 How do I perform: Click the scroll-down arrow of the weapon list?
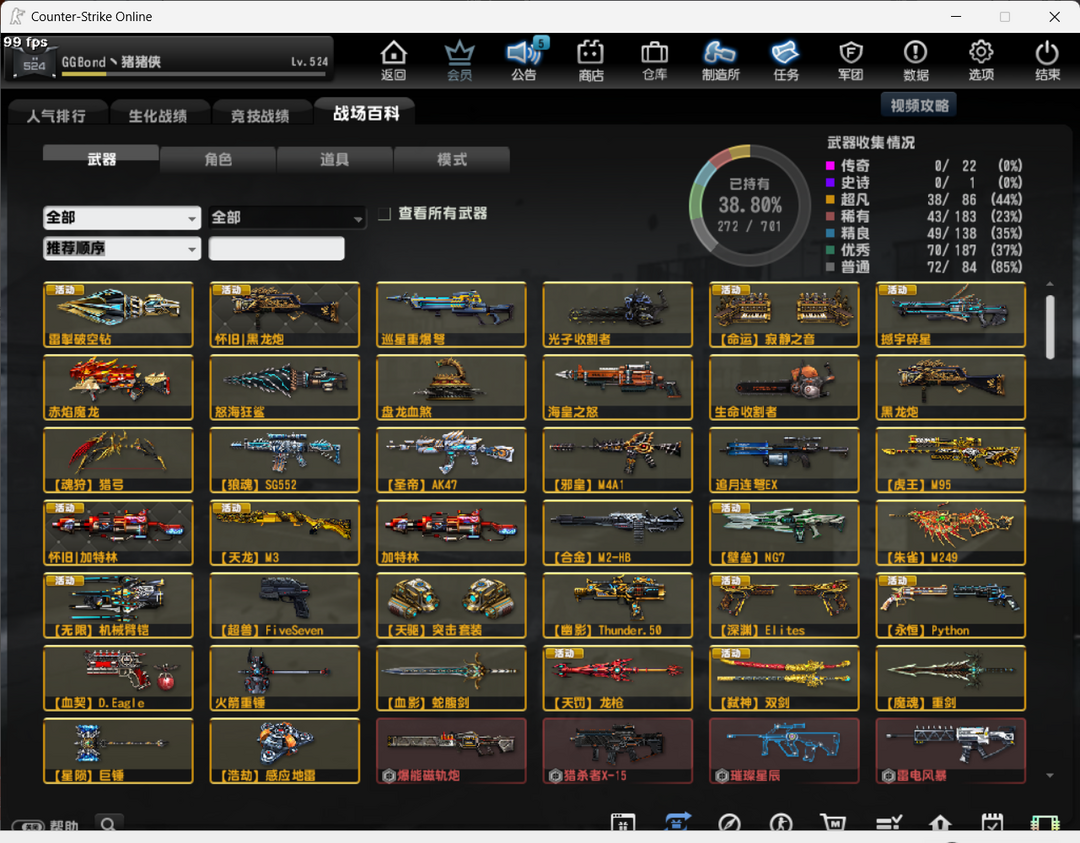1050,776
